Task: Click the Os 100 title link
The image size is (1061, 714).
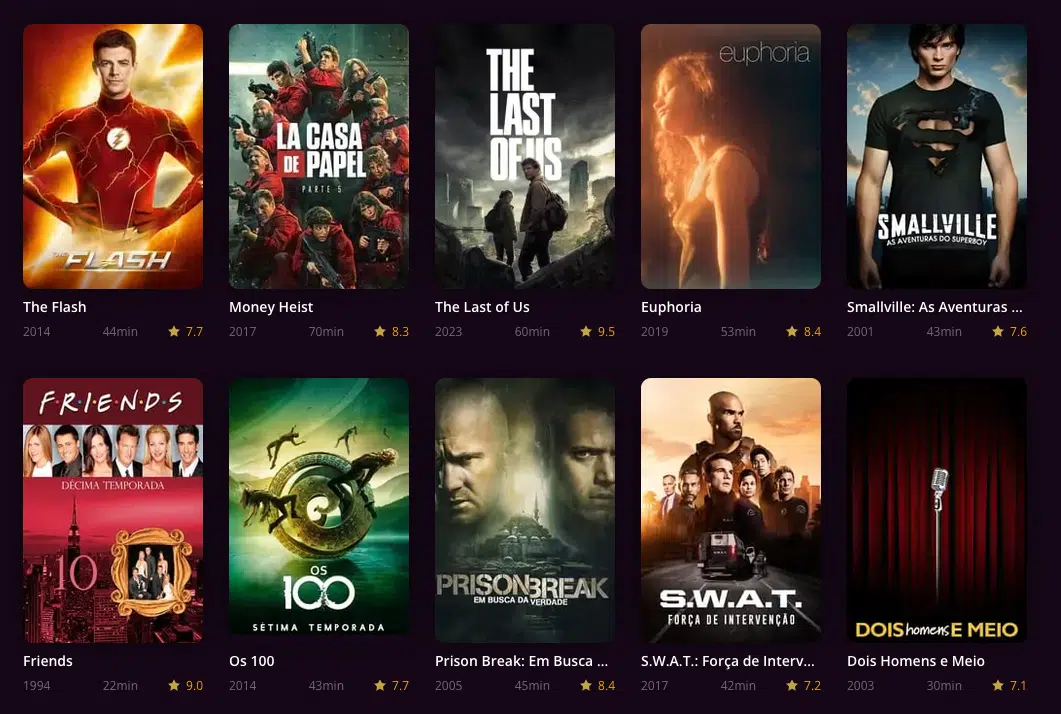Action: click(252, 661)
